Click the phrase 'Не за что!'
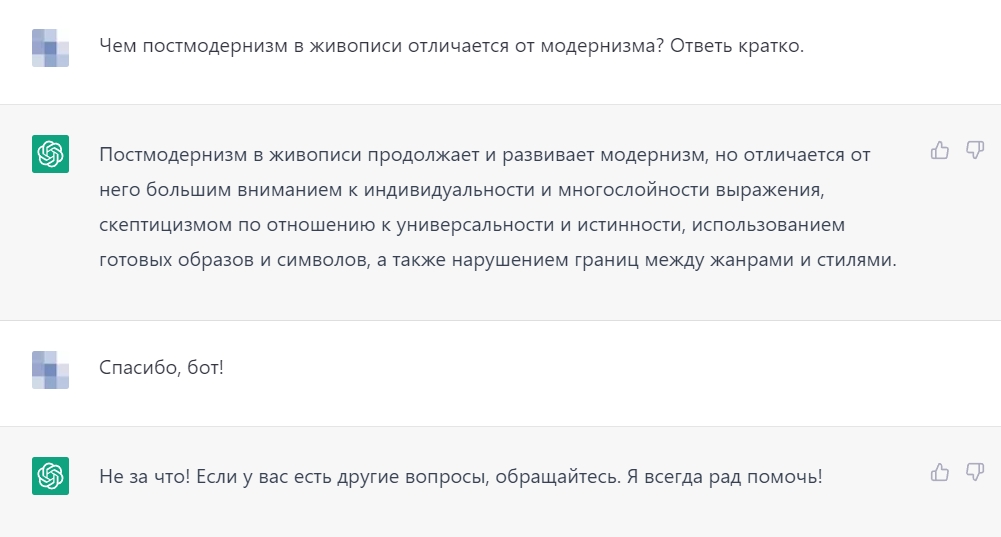The width and height of the screenshot is (1001, 537). (x=144, y=476)
